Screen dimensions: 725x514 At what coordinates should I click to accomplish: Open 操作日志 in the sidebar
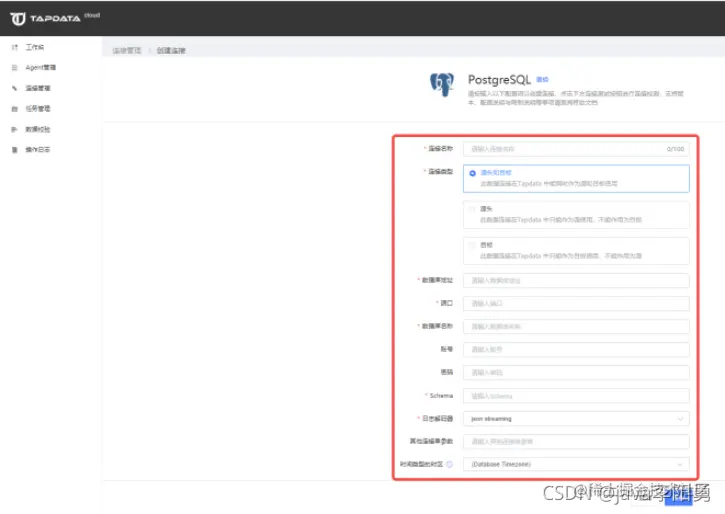coord(38,149)
